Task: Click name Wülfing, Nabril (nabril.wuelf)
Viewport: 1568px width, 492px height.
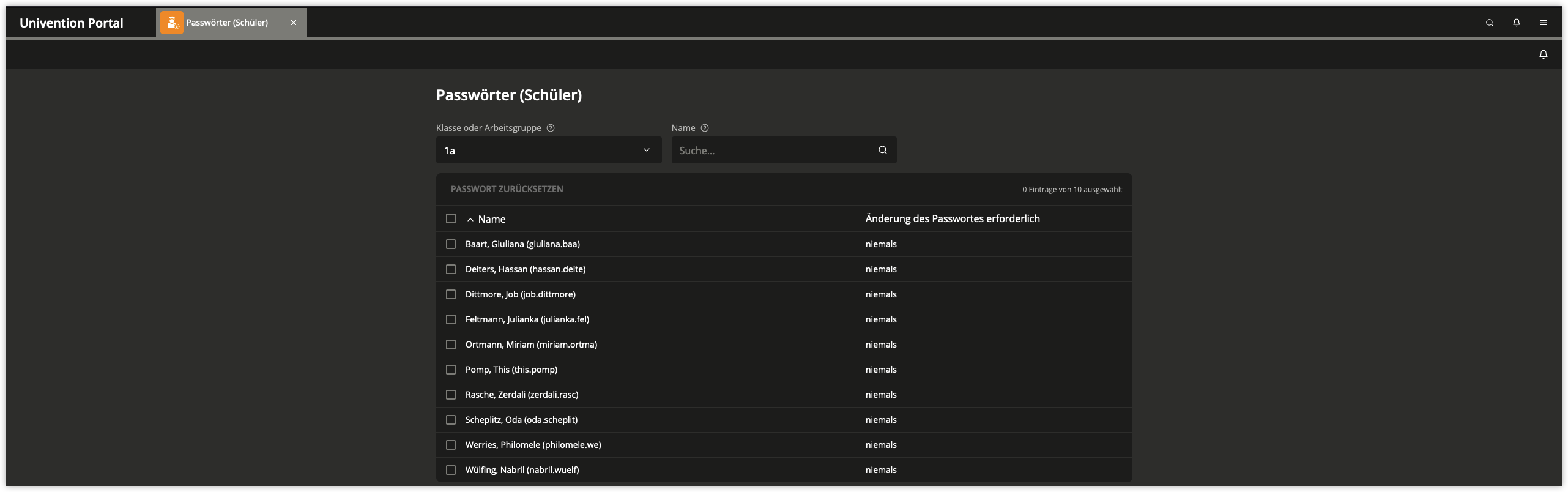Action: [522, 470]
